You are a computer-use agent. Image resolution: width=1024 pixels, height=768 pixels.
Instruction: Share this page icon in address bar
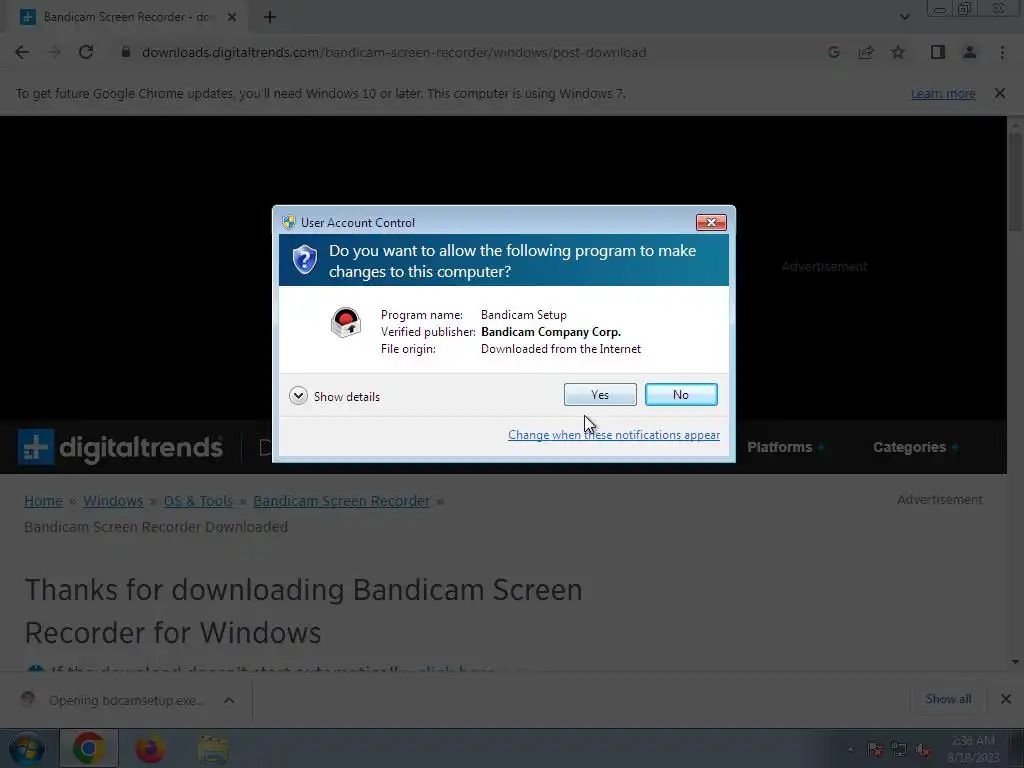[x=866, y=52]
